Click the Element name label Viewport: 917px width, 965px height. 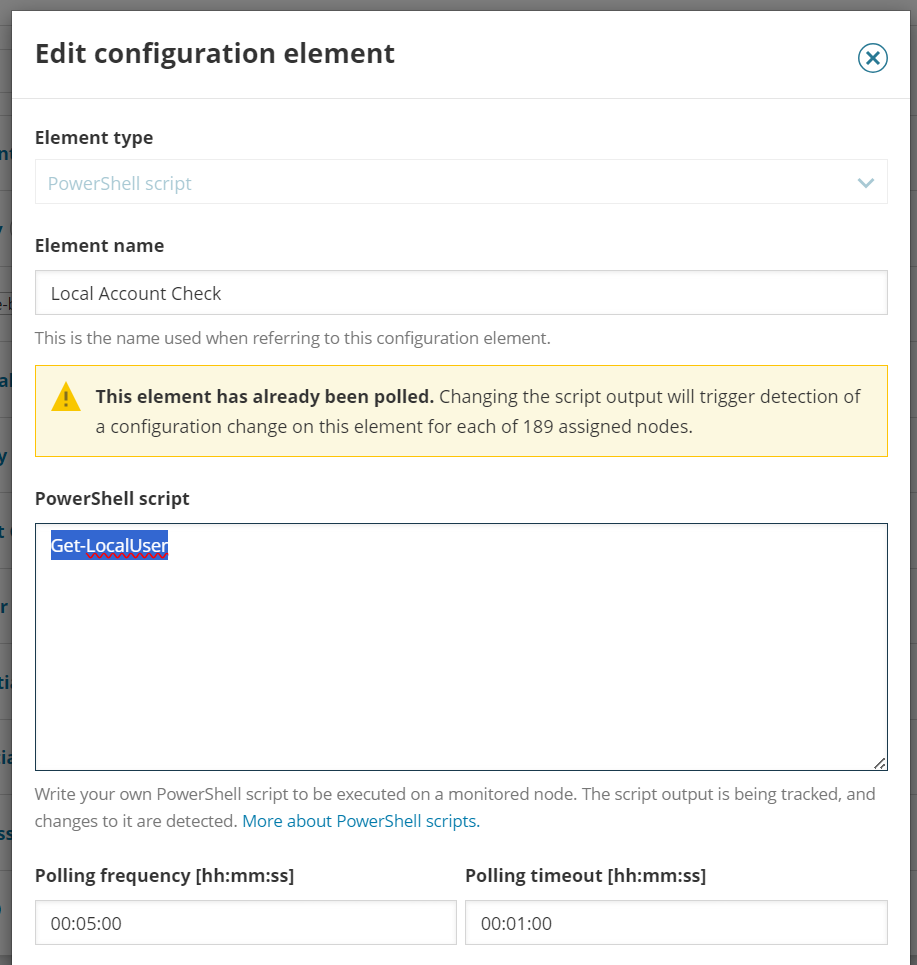click(99, 246)
